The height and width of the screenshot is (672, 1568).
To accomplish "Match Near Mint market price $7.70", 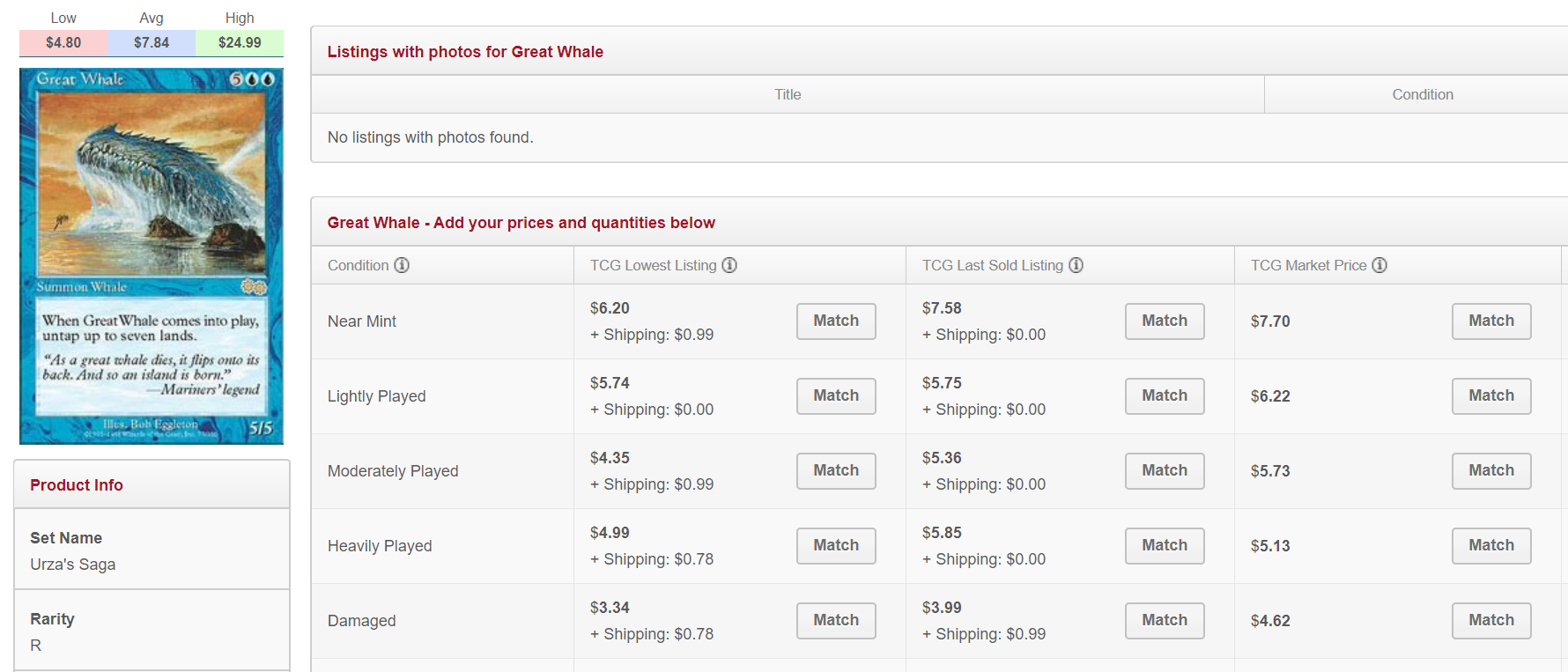I will pyautogui.click(x=1491, y=321).
